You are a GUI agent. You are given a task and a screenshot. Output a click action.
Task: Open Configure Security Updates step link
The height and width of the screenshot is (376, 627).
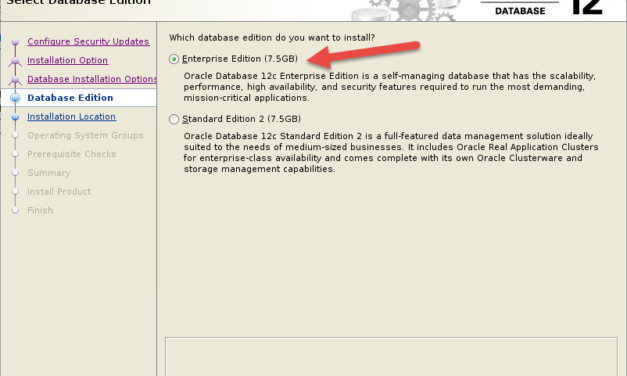(x=88, y=42)
